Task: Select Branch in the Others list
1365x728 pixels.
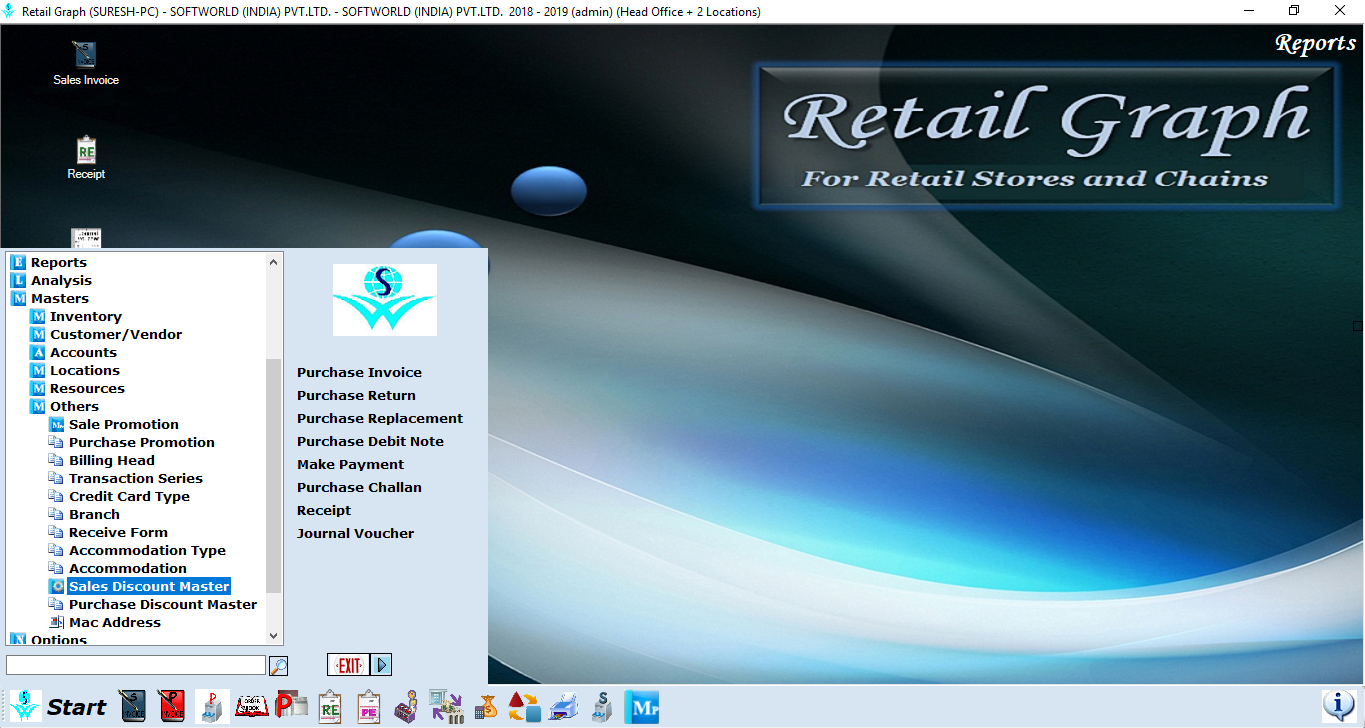Action: coord(94,514)
